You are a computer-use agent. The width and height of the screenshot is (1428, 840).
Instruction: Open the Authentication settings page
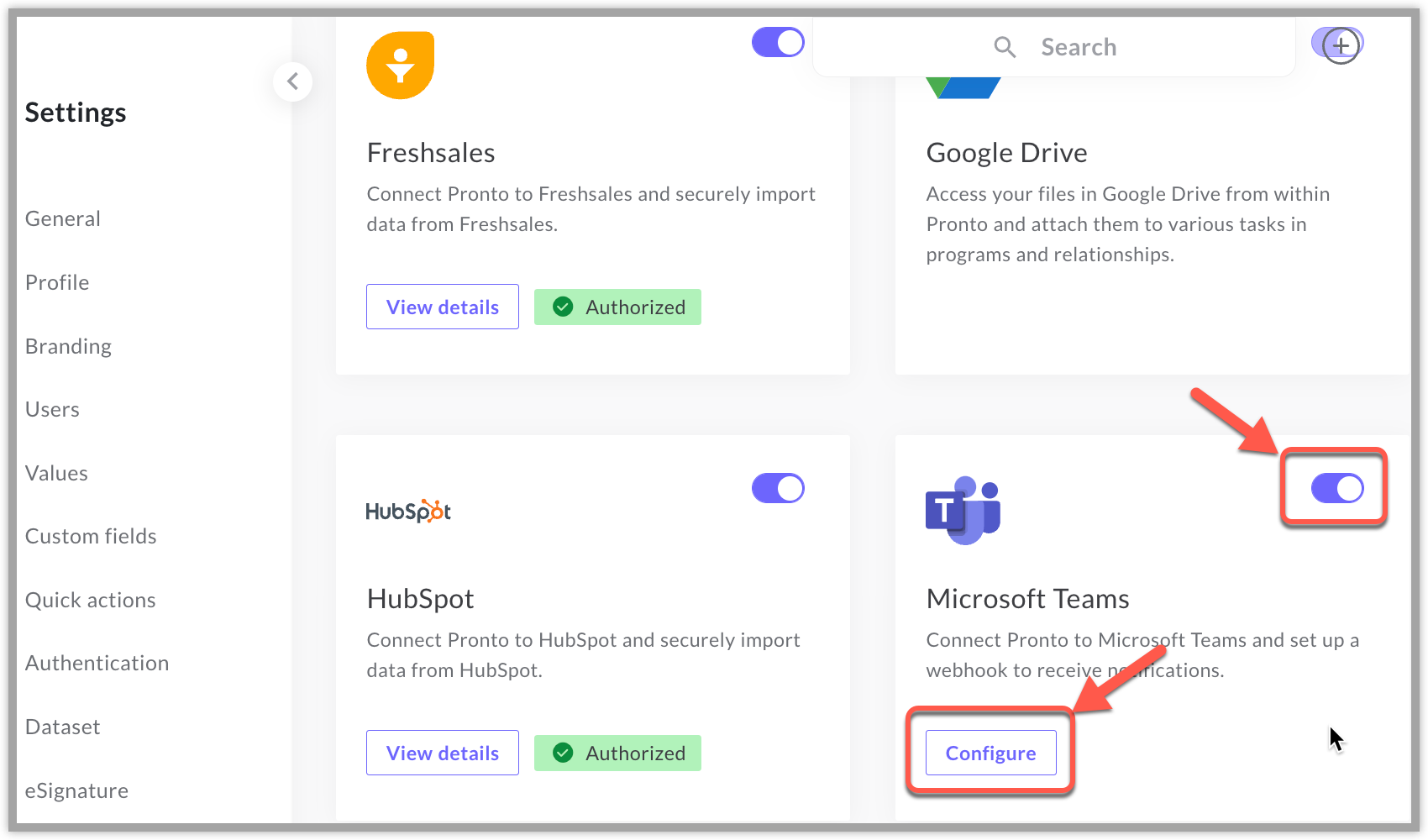tap(97, 663)
